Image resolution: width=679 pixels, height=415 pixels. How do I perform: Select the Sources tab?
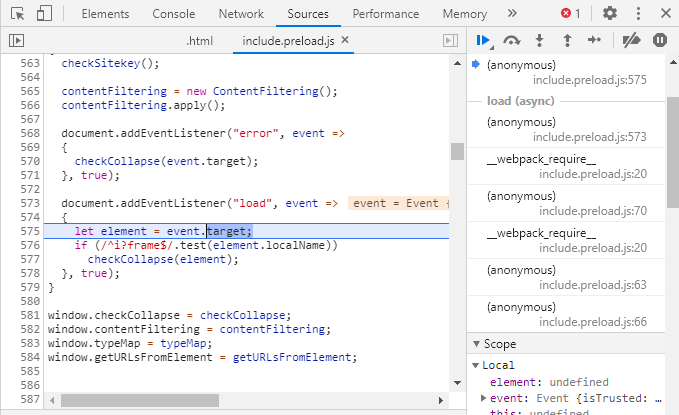tap(308, 14)
